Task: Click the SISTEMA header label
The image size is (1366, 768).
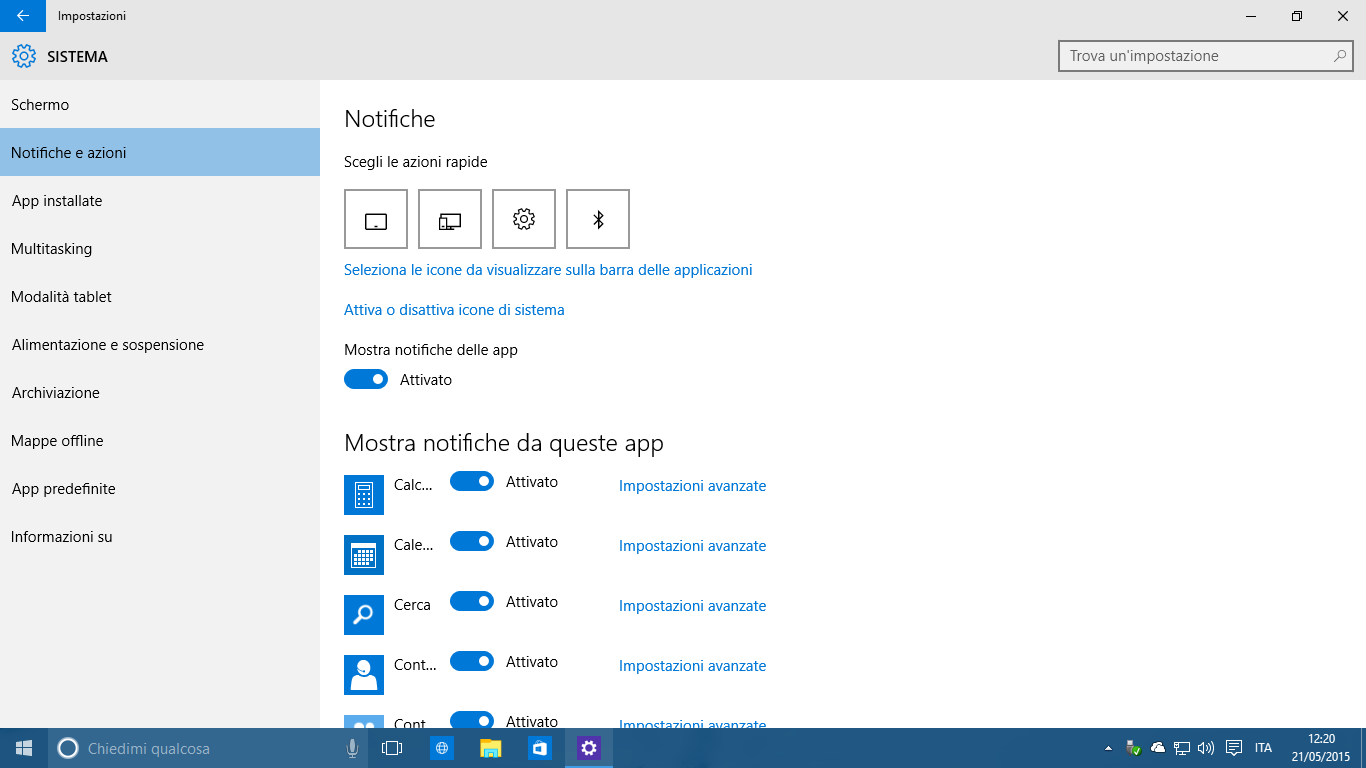Action: click(x=77, y=57)
